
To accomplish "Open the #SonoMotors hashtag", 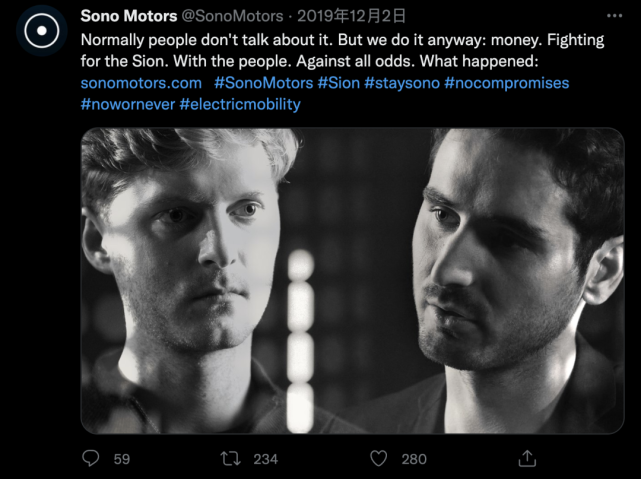I will click(264, 83).
